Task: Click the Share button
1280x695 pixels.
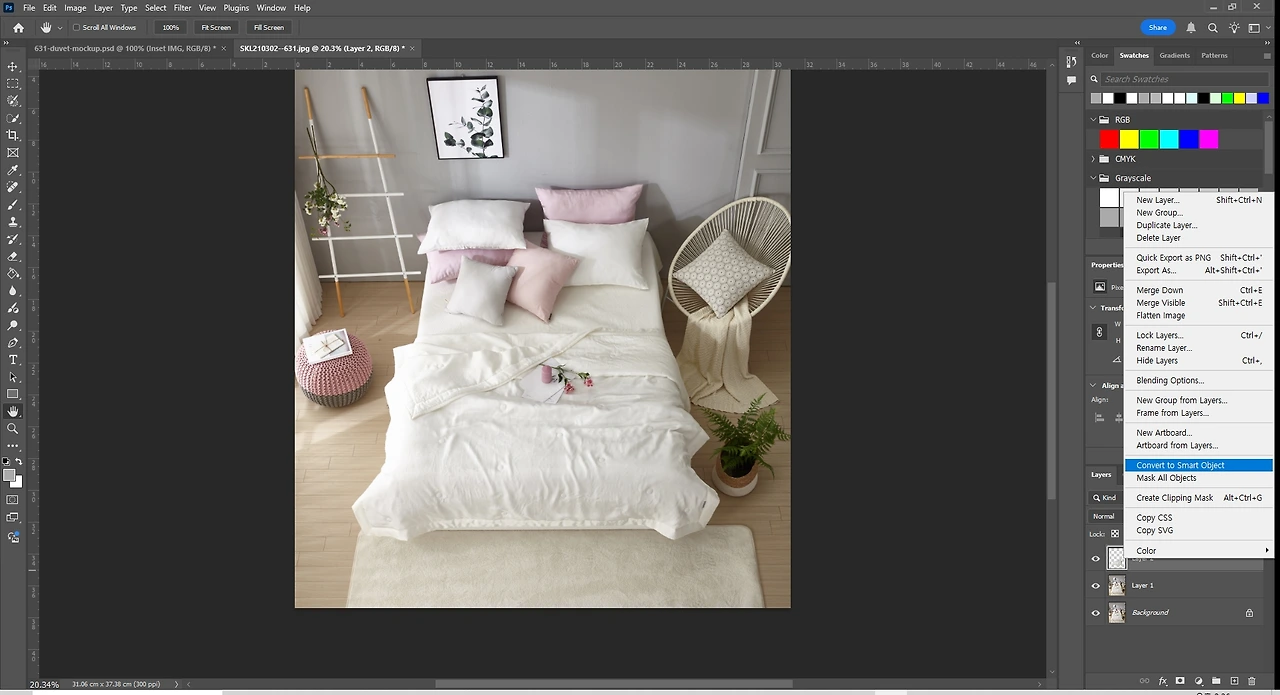Action: pyautogui.click(x=1157, y=27)
